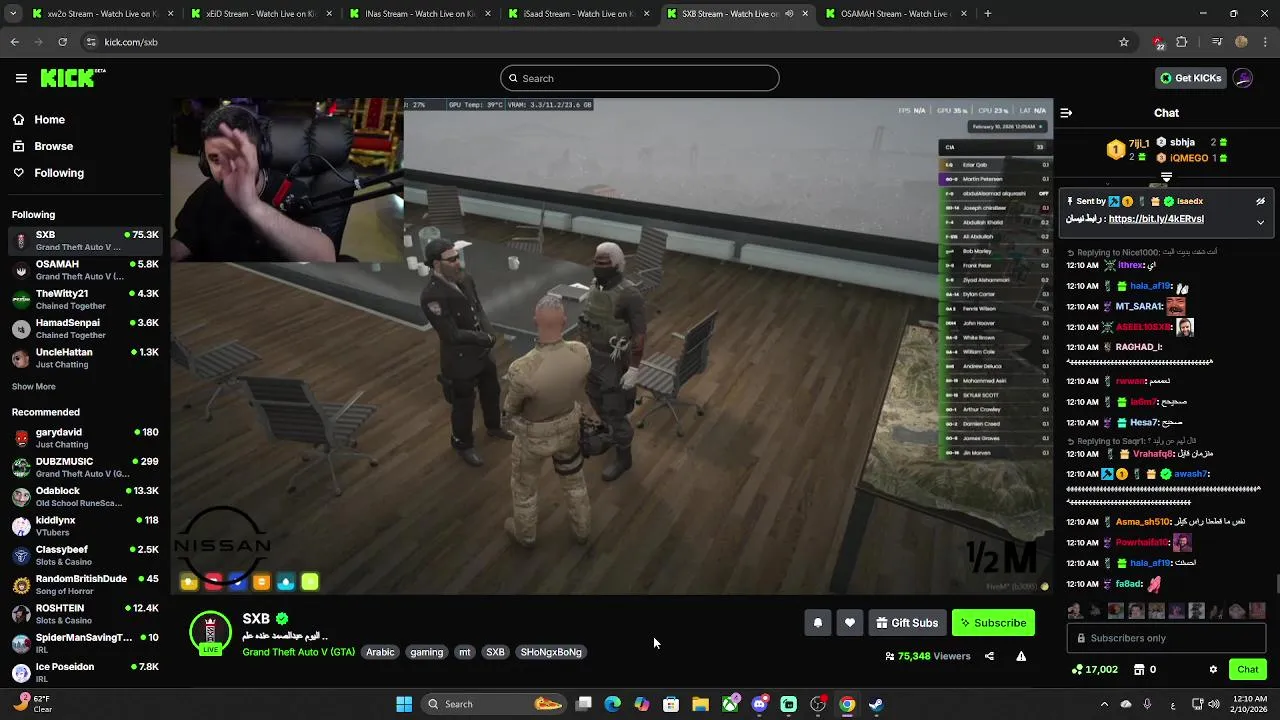Open the Windows Start menu
The width and height of the screenshot is (1280, 720).
coord(404,704)
